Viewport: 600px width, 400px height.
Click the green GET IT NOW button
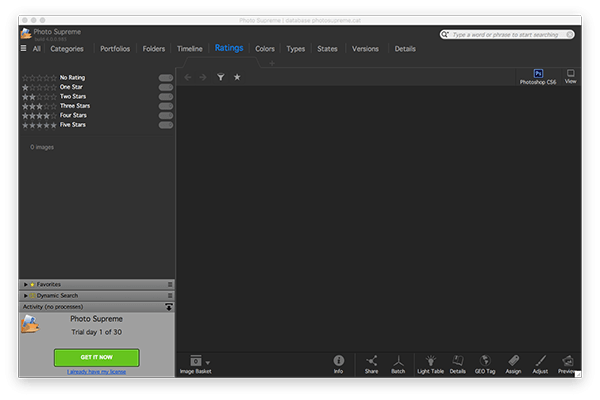pyautogui.click(x=96, y=357)
